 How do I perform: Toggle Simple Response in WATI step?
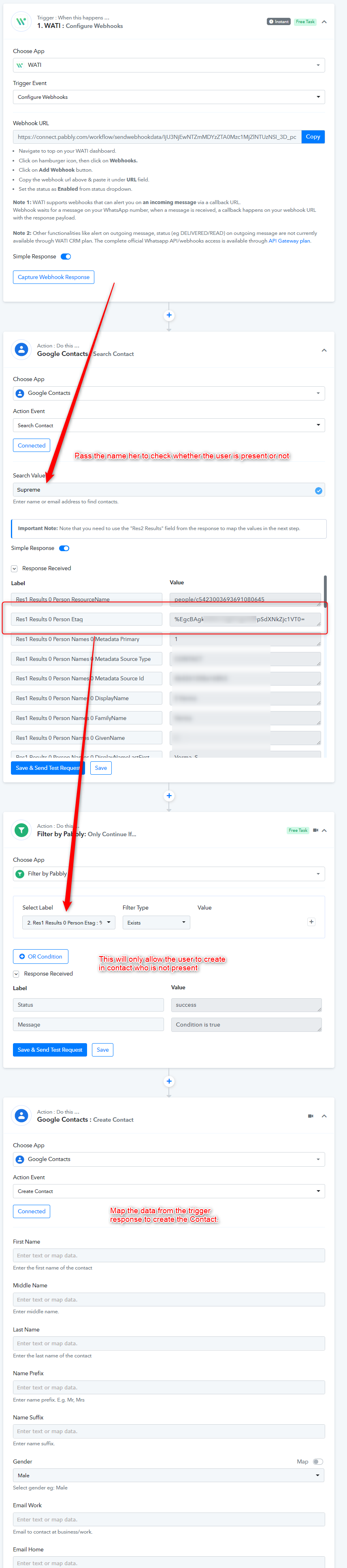[66, 257]
